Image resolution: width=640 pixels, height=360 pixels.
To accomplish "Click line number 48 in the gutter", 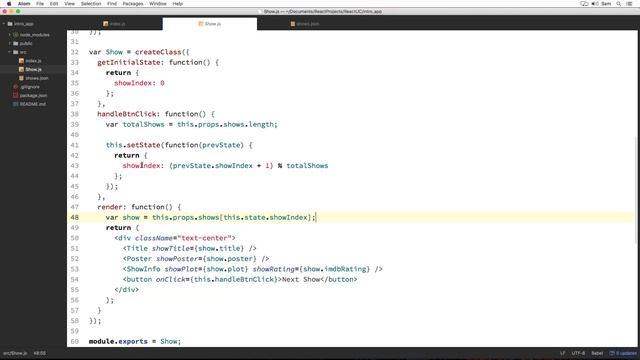I will [x=74, y=218].
